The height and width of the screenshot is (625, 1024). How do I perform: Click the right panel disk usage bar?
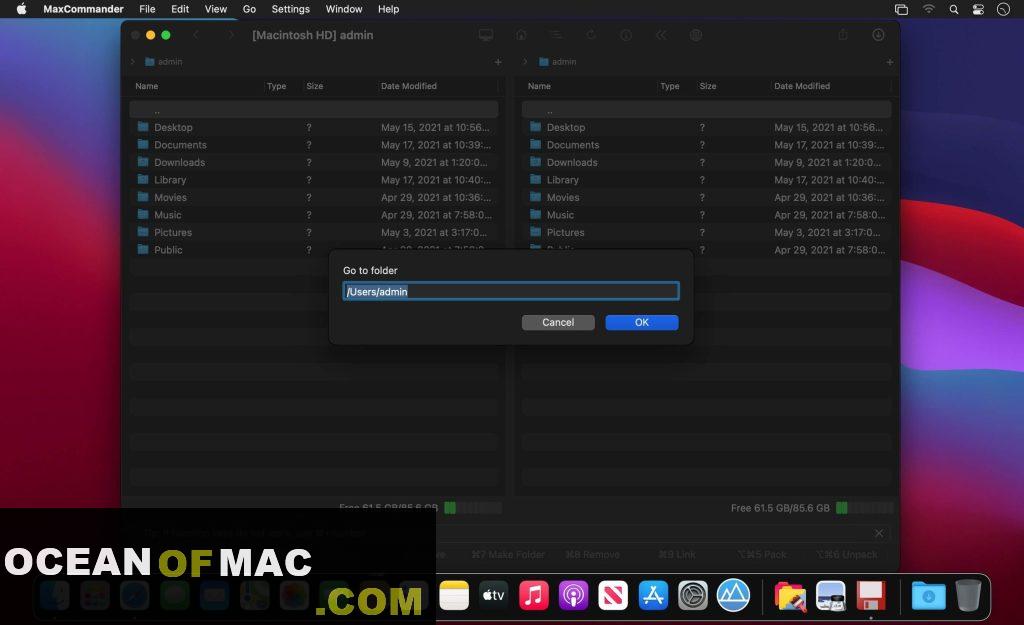coord(865,507)
